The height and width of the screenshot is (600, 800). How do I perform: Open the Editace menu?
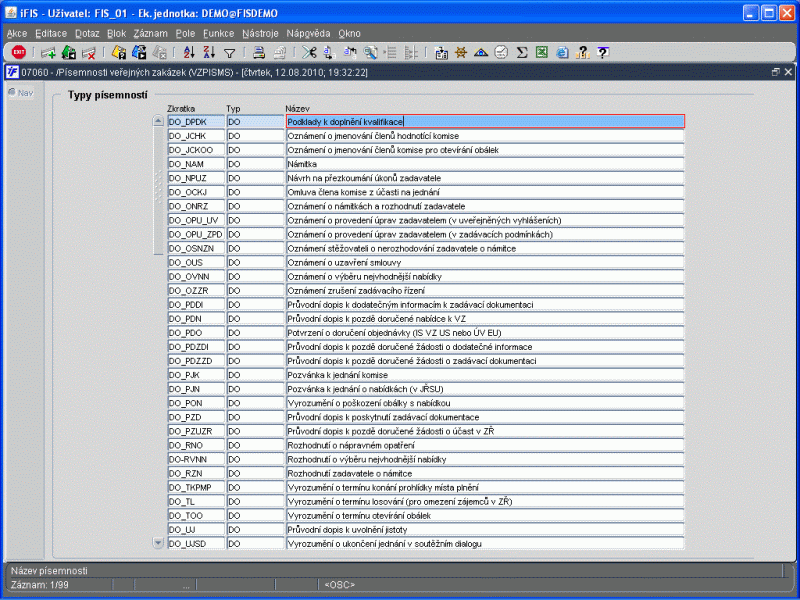[51, 34]
